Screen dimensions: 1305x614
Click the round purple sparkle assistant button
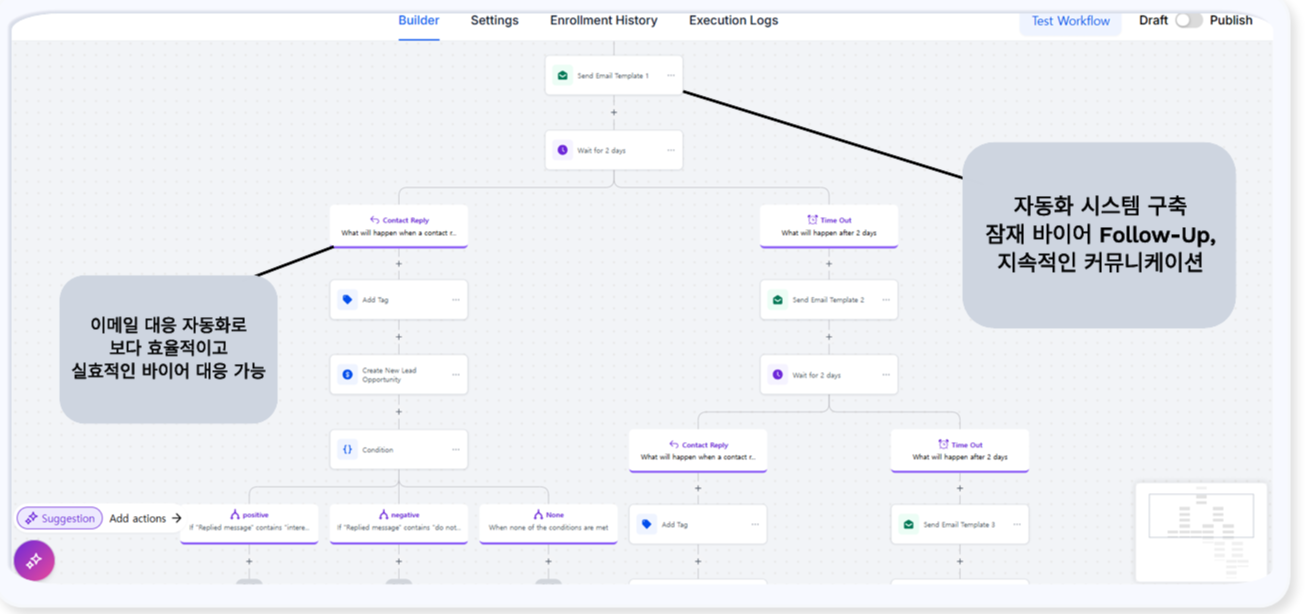[34, 561]
